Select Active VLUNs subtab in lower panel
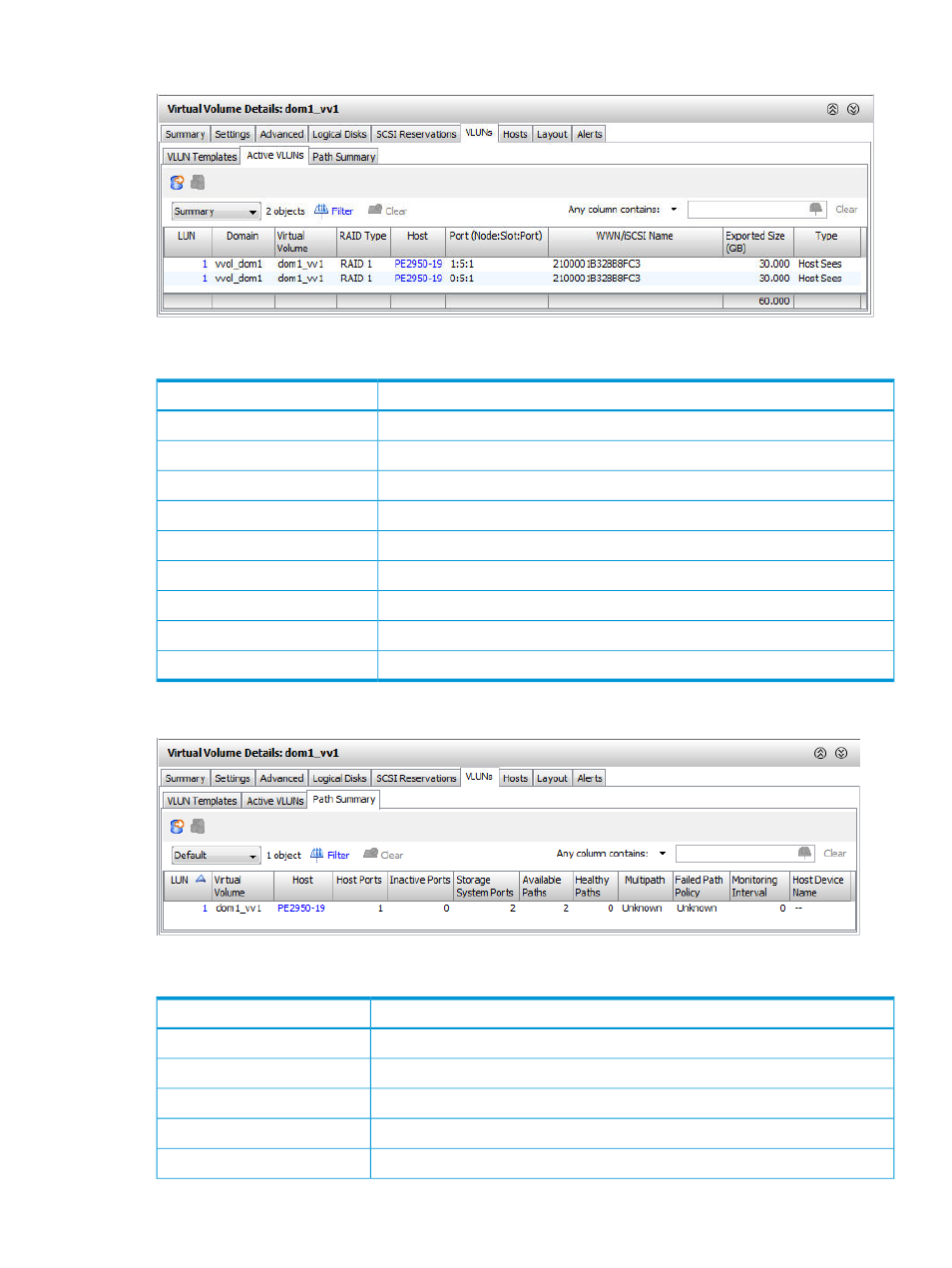Screen dimensions: 952x1268 pos(275,801)
